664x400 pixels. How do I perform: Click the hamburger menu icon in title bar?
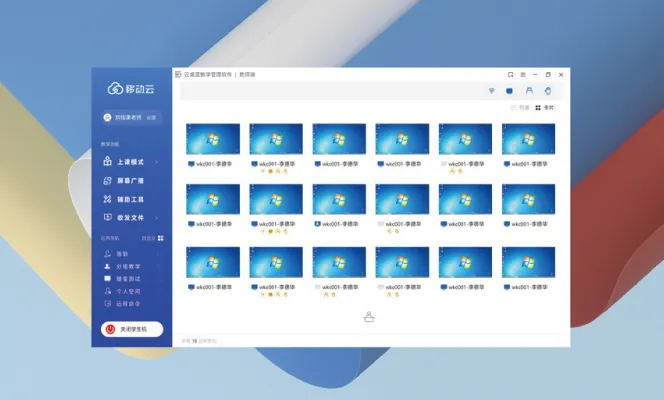522,74
